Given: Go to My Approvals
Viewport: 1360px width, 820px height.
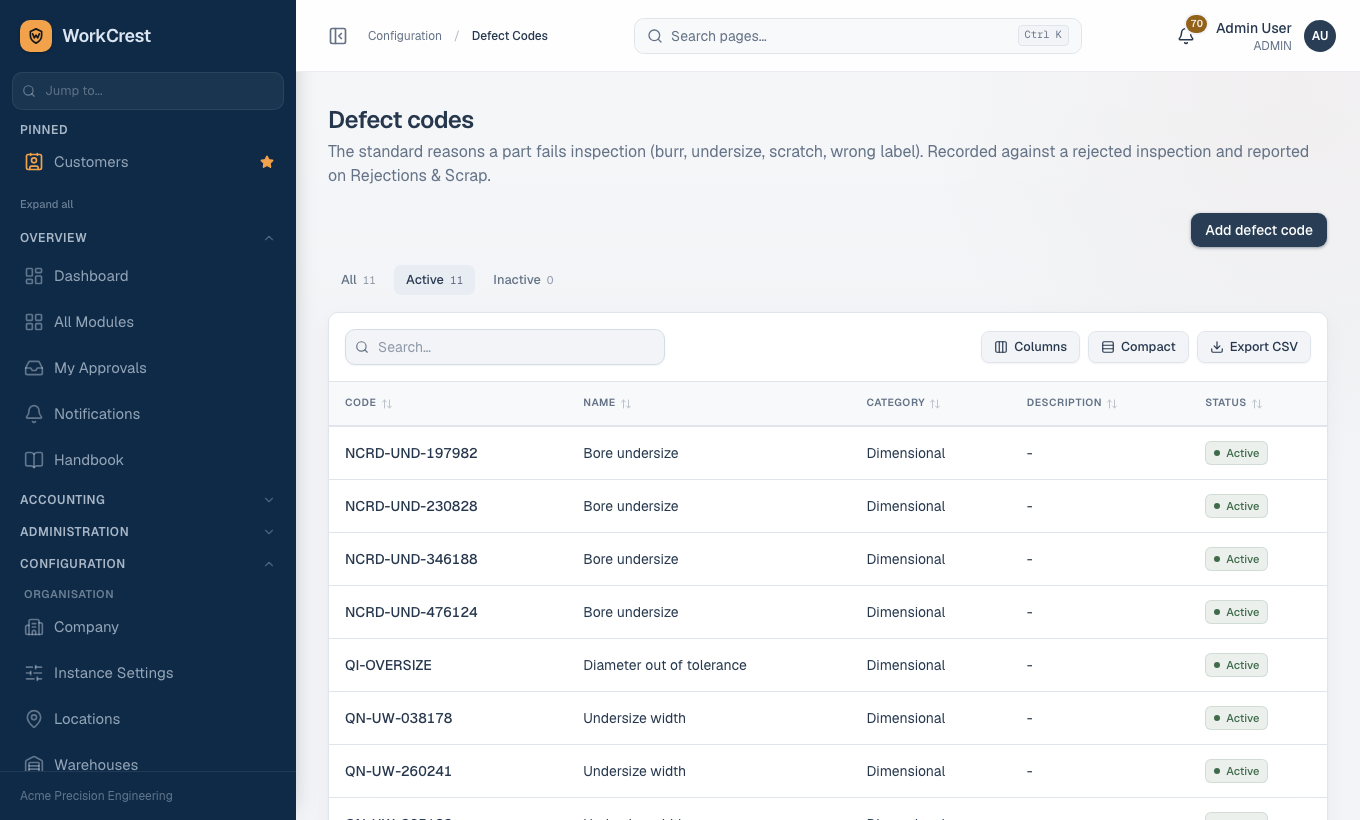Looking at the screenshot, I should click(148, 368).
